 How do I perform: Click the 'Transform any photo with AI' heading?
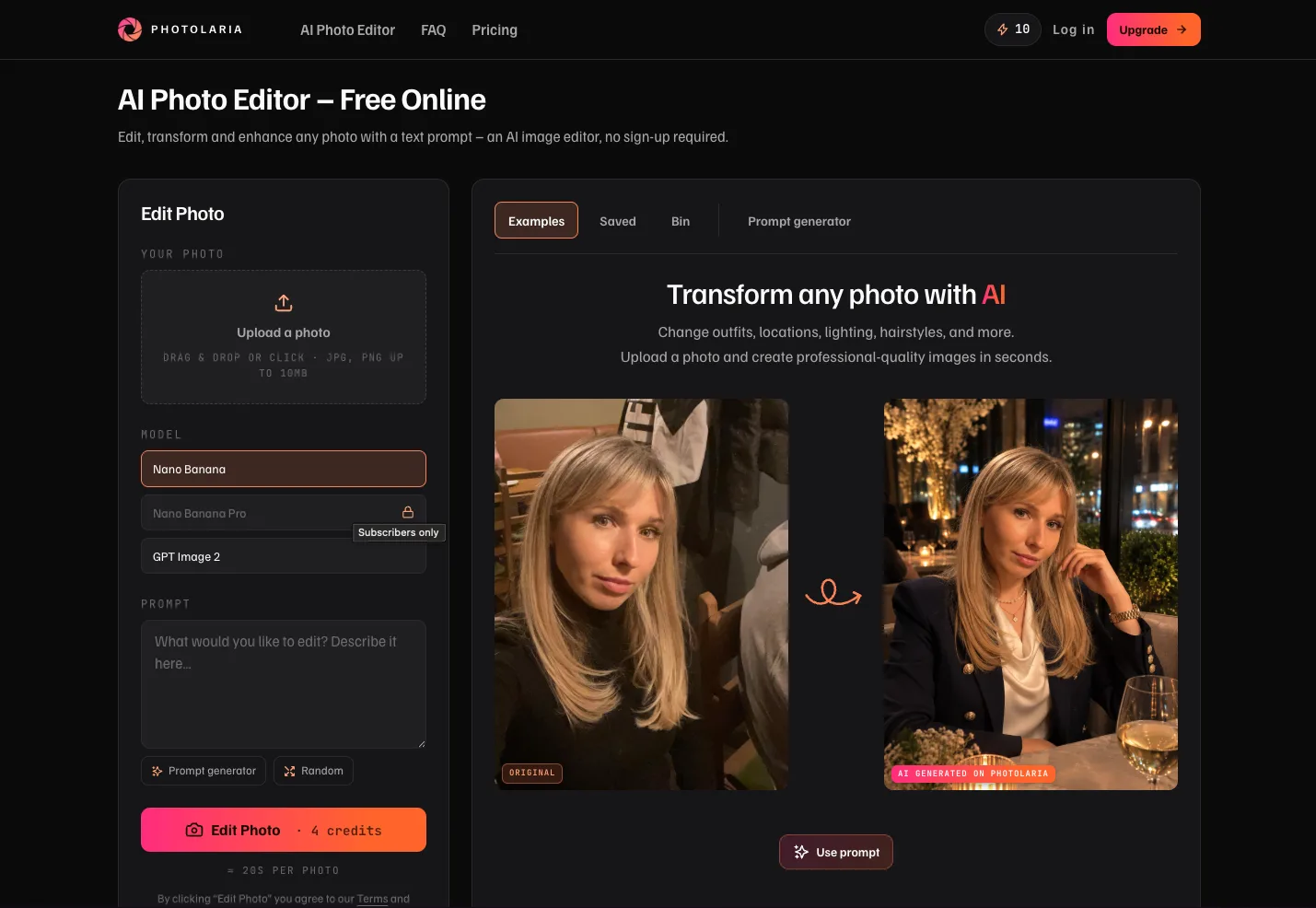pos(836,295)
